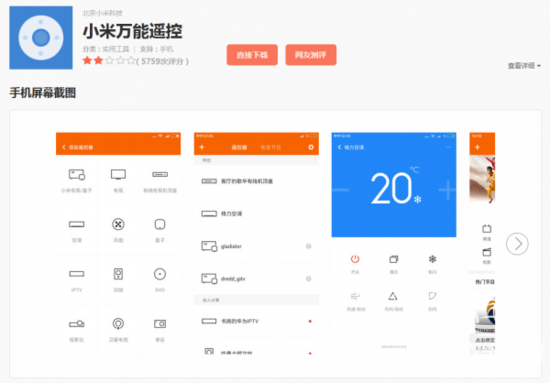Select the DVD disc icon

(160, 274)
